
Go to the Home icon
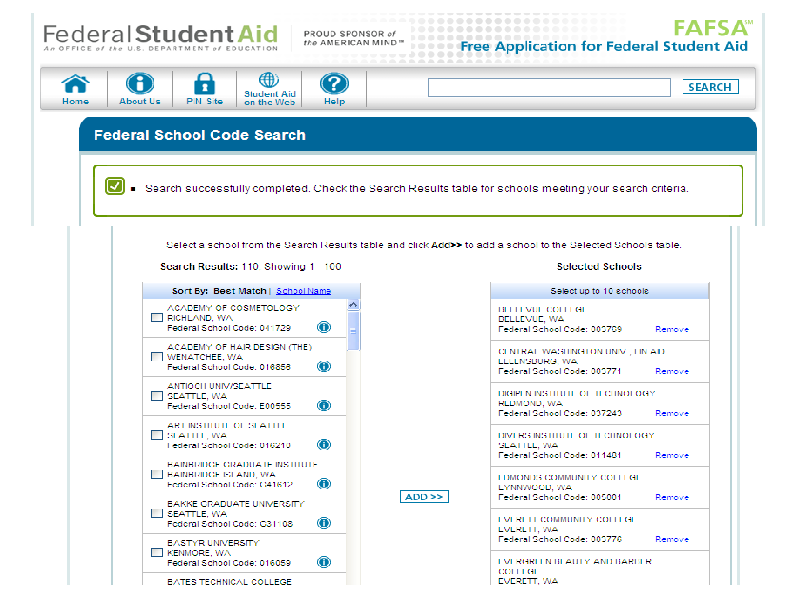tap(75, 84)
